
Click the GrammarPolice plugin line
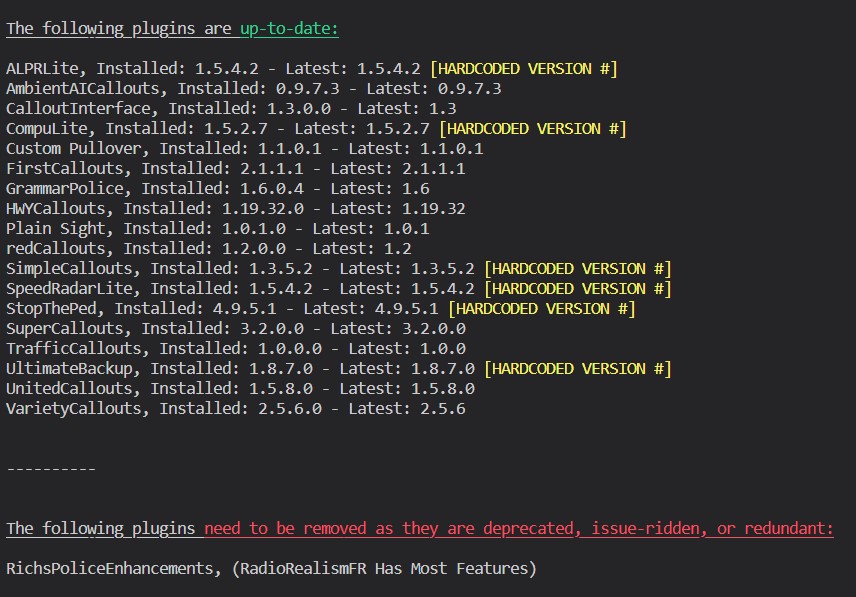click(217, 189)
